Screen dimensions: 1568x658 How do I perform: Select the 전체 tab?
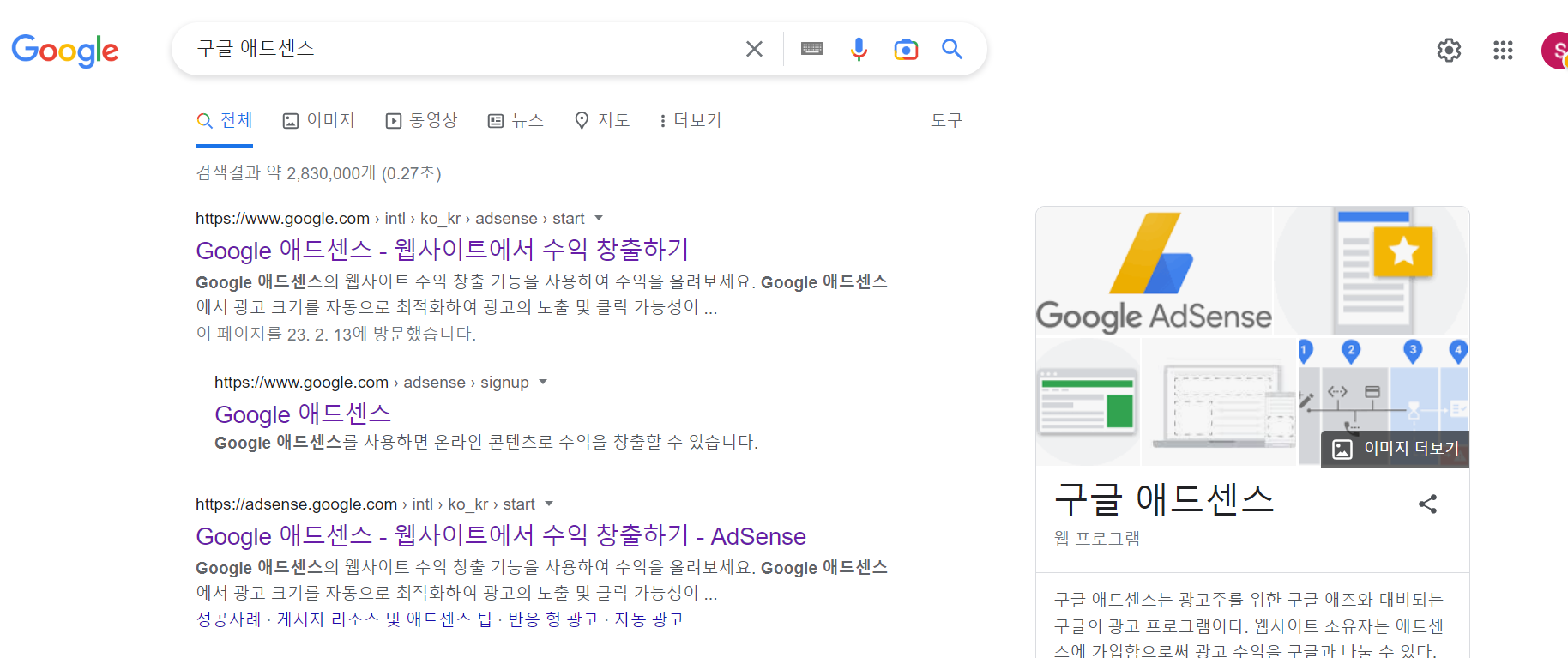pos(225,120)
